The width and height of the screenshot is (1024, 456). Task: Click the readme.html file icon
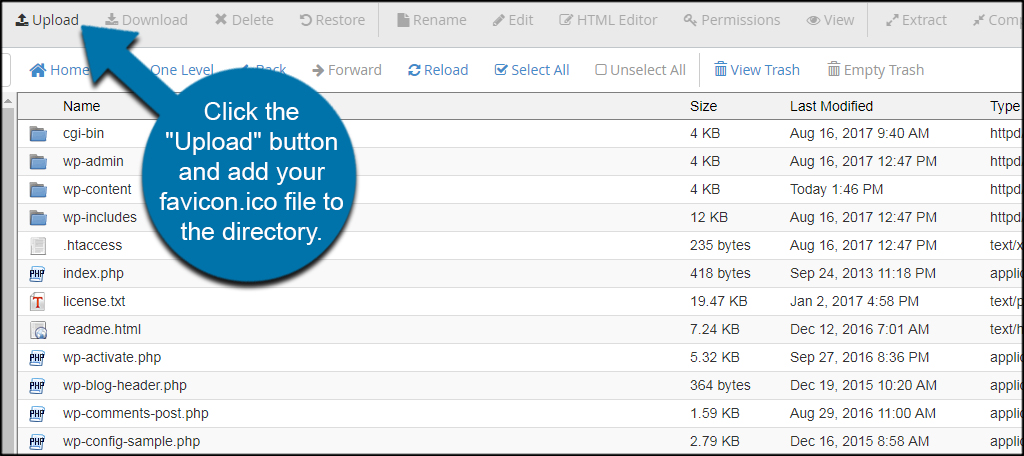(x=39, y=330)
